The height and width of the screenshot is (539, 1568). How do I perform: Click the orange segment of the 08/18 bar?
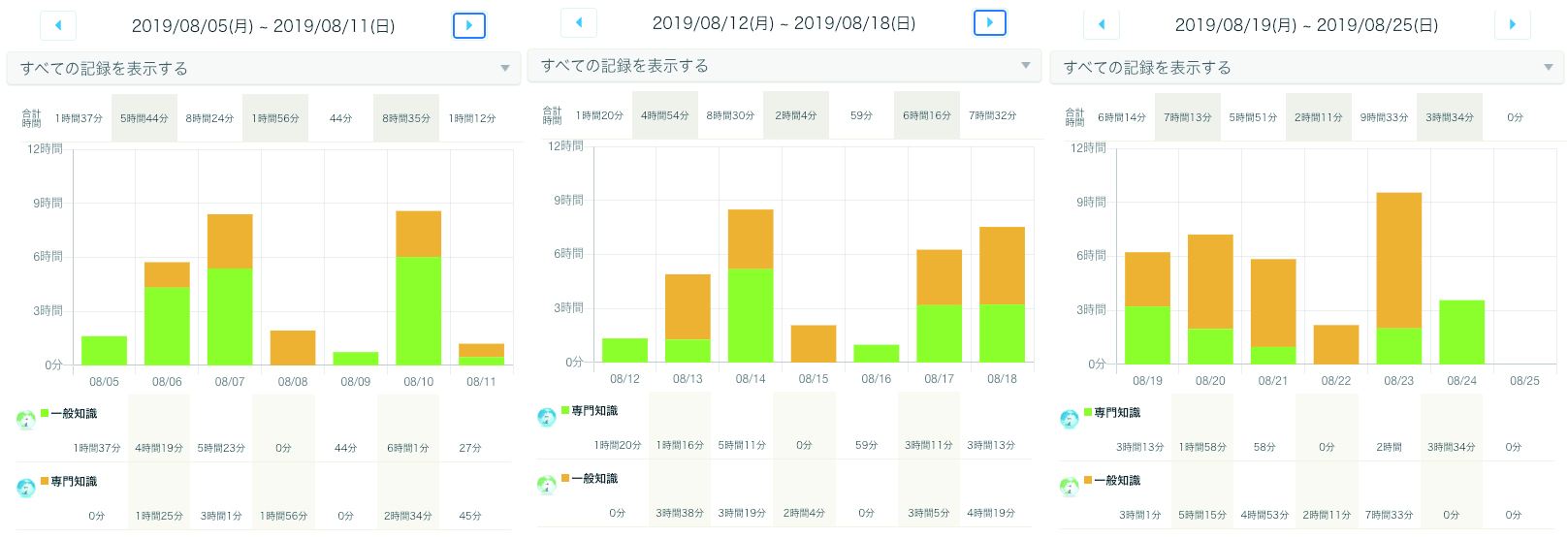[1002, 266]
